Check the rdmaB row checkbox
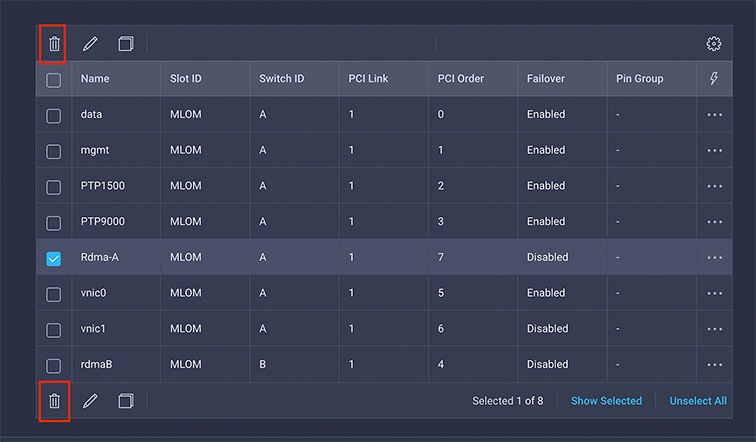 coord(54,365)
